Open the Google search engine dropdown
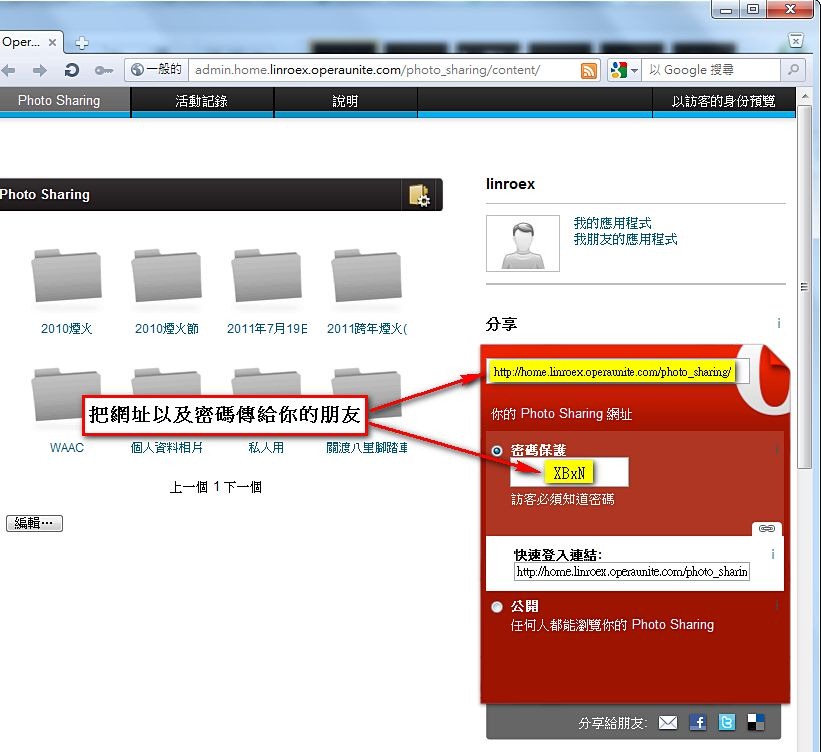The width and height of the screenshot is (821, 752). click(624, 70)
